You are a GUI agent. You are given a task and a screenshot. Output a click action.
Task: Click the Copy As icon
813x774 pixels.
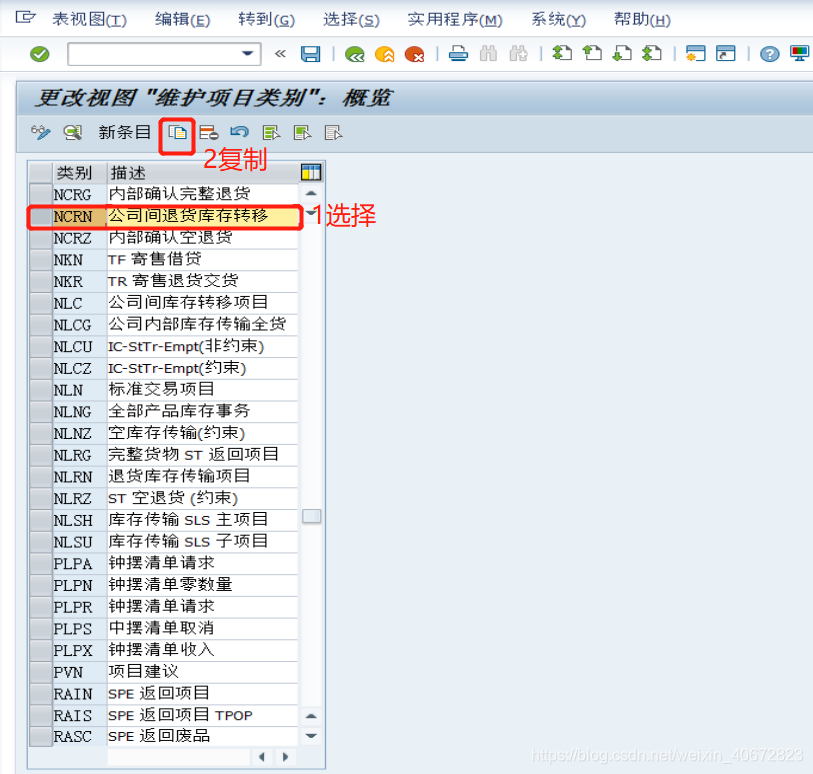(177, 133)
